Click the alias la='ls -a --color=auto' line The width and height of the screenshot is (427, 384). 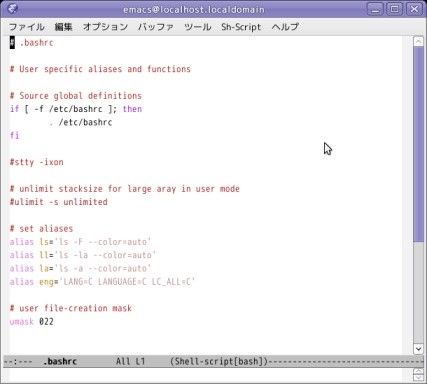pos(80,269)
